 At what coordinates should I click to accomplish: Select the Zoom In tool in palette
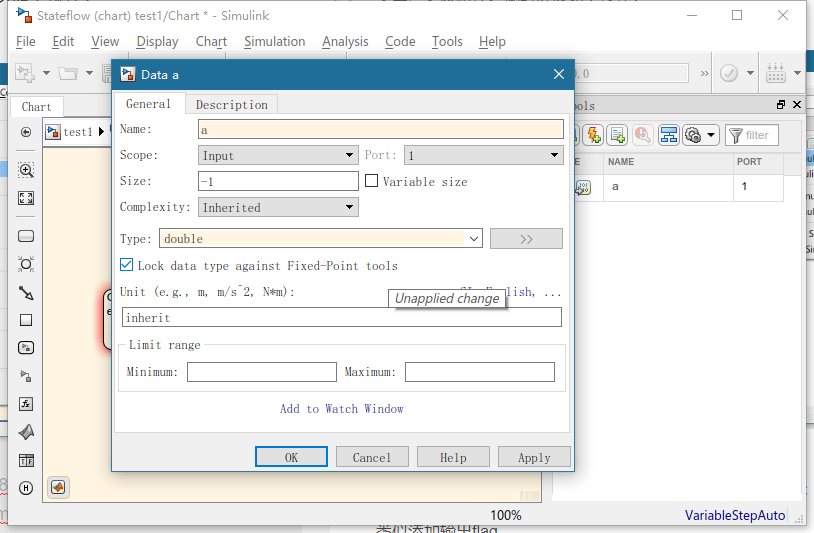click(26, 170)
